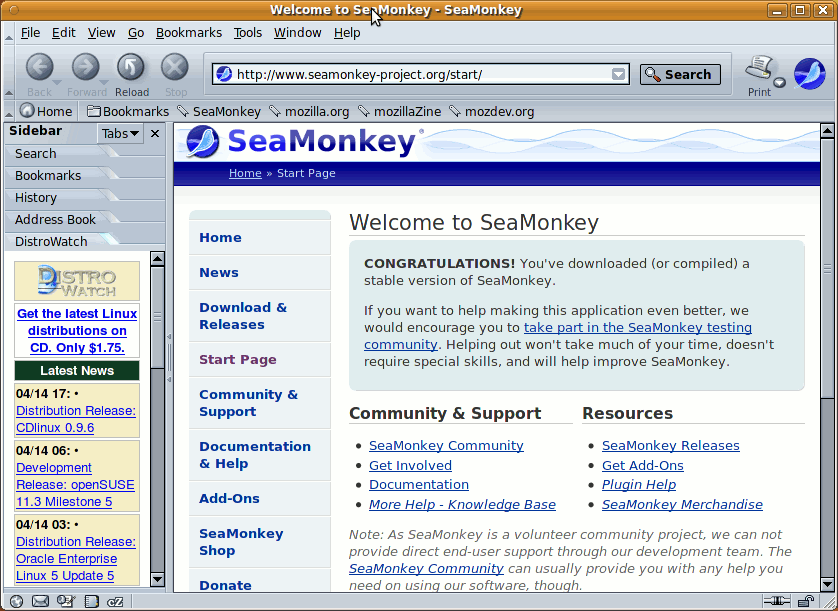
Task: Click the Search button next to address bar
Action: [x=678, y=74]
